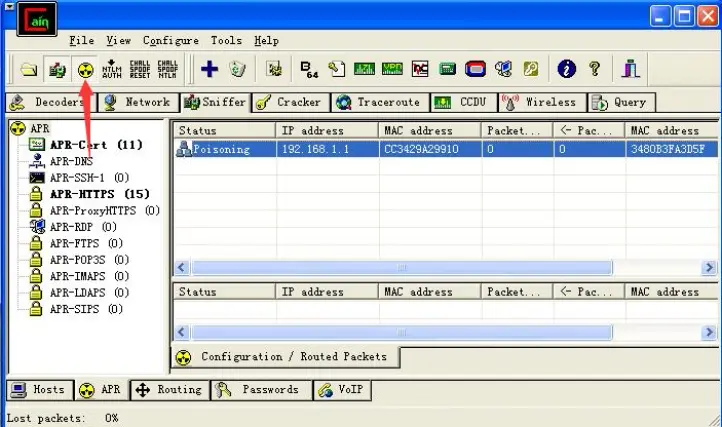Click the Start/Stop Sniffer toolbar icon
The height and width of the screenshot is (427, 722).
(58, 69)
